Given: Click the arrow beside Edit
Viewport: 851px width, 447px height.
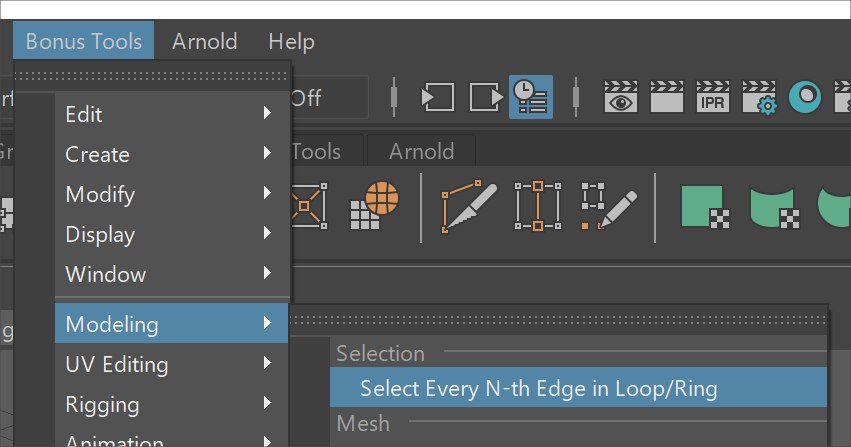Looking at the screenshot, I should (x=267, y=112).
